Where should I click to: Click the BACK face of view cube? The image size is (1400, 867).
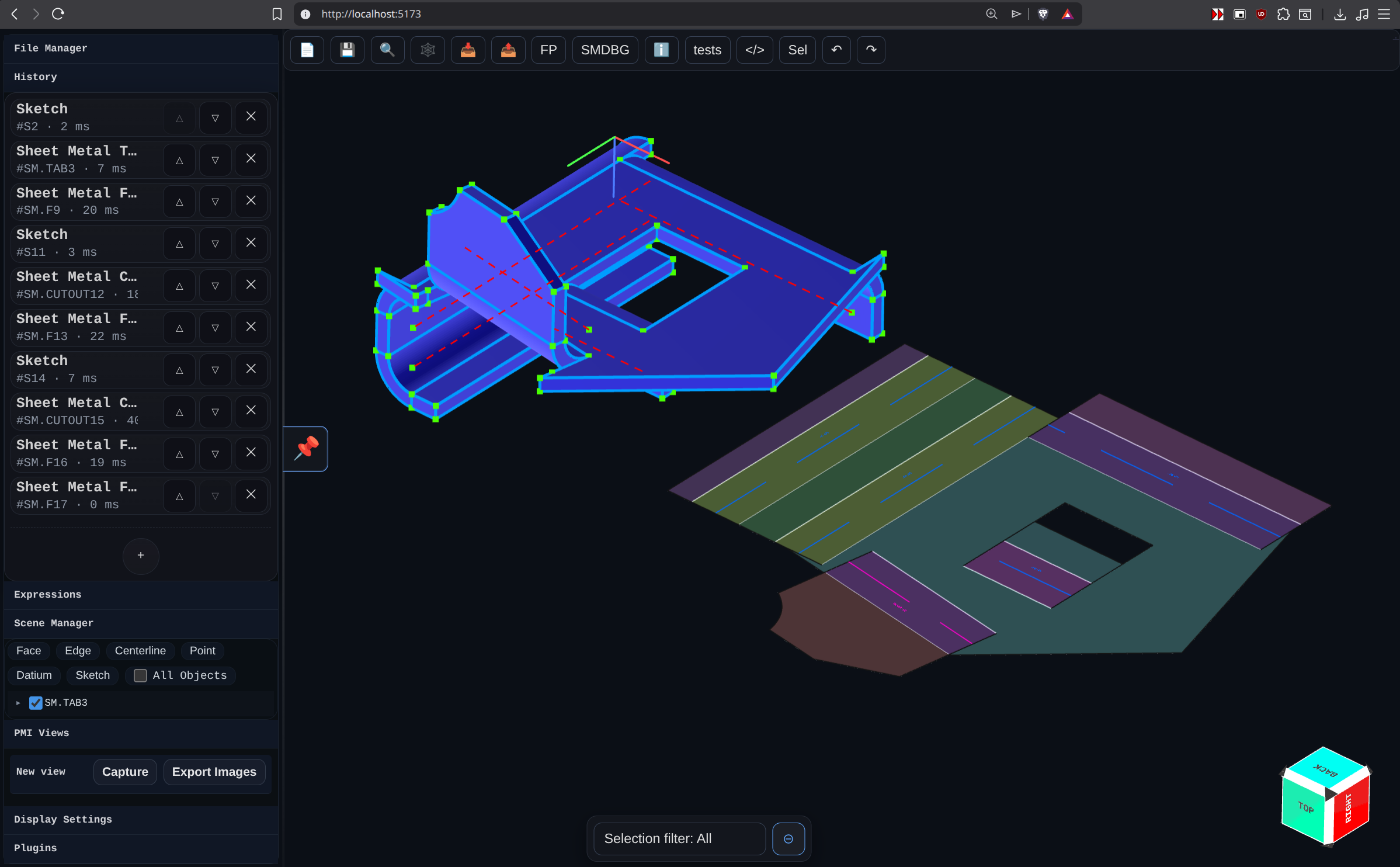point(1325,770)
